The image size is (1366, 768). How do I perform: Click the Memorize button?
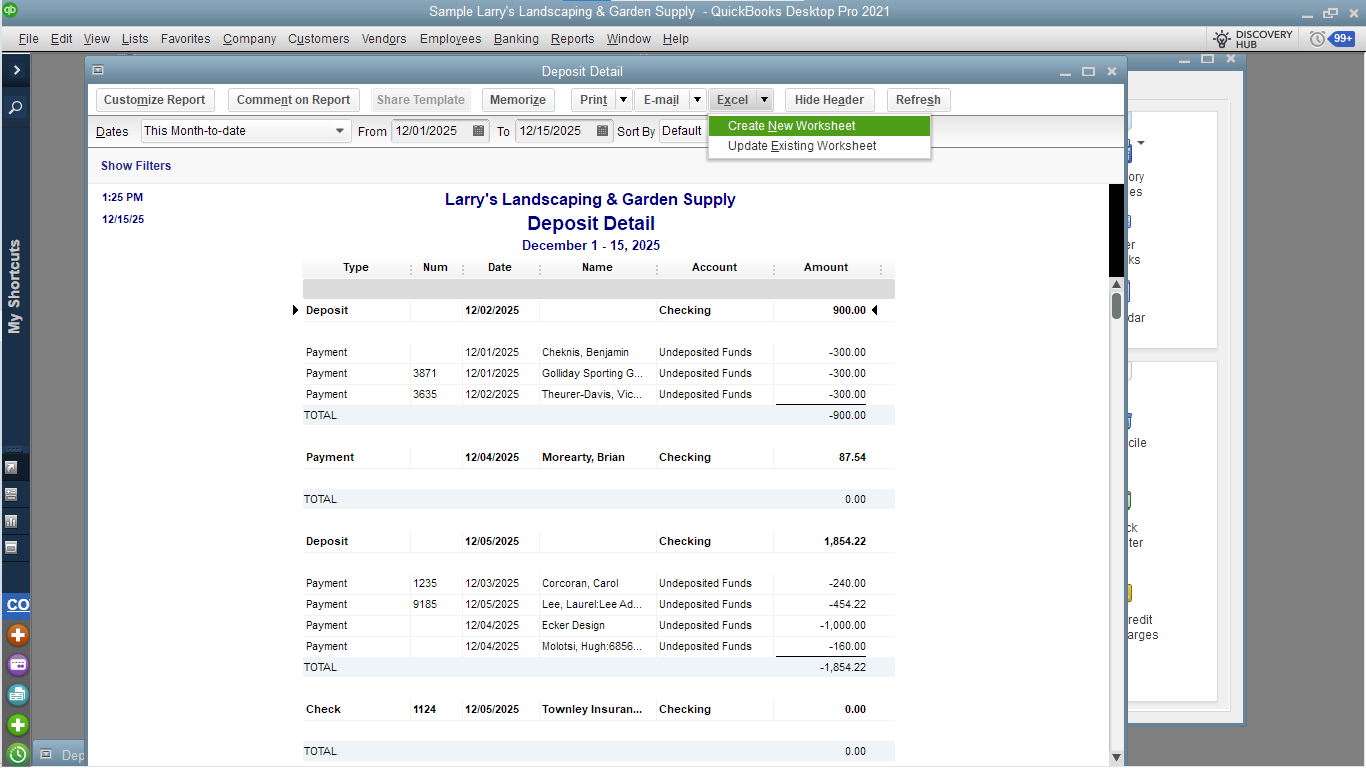coord(518,100)
